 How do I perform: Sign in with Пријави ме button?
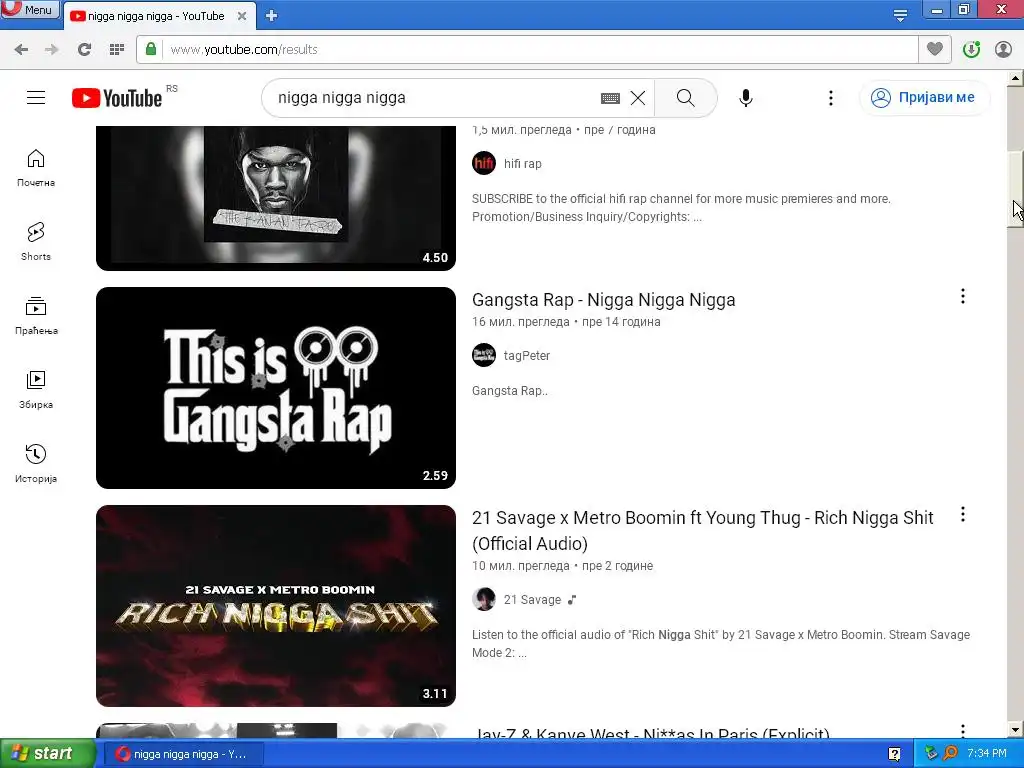[x=924, y=98]
